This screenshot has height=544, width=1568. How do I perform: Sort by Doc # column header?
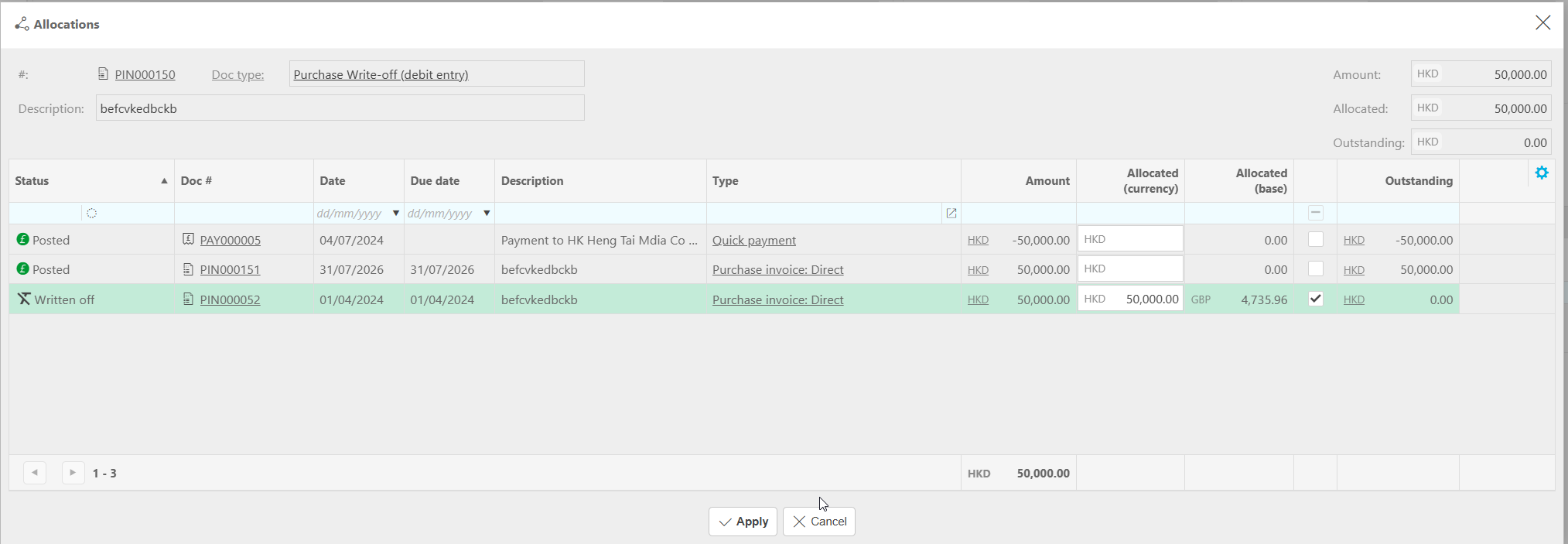[244, 180]
